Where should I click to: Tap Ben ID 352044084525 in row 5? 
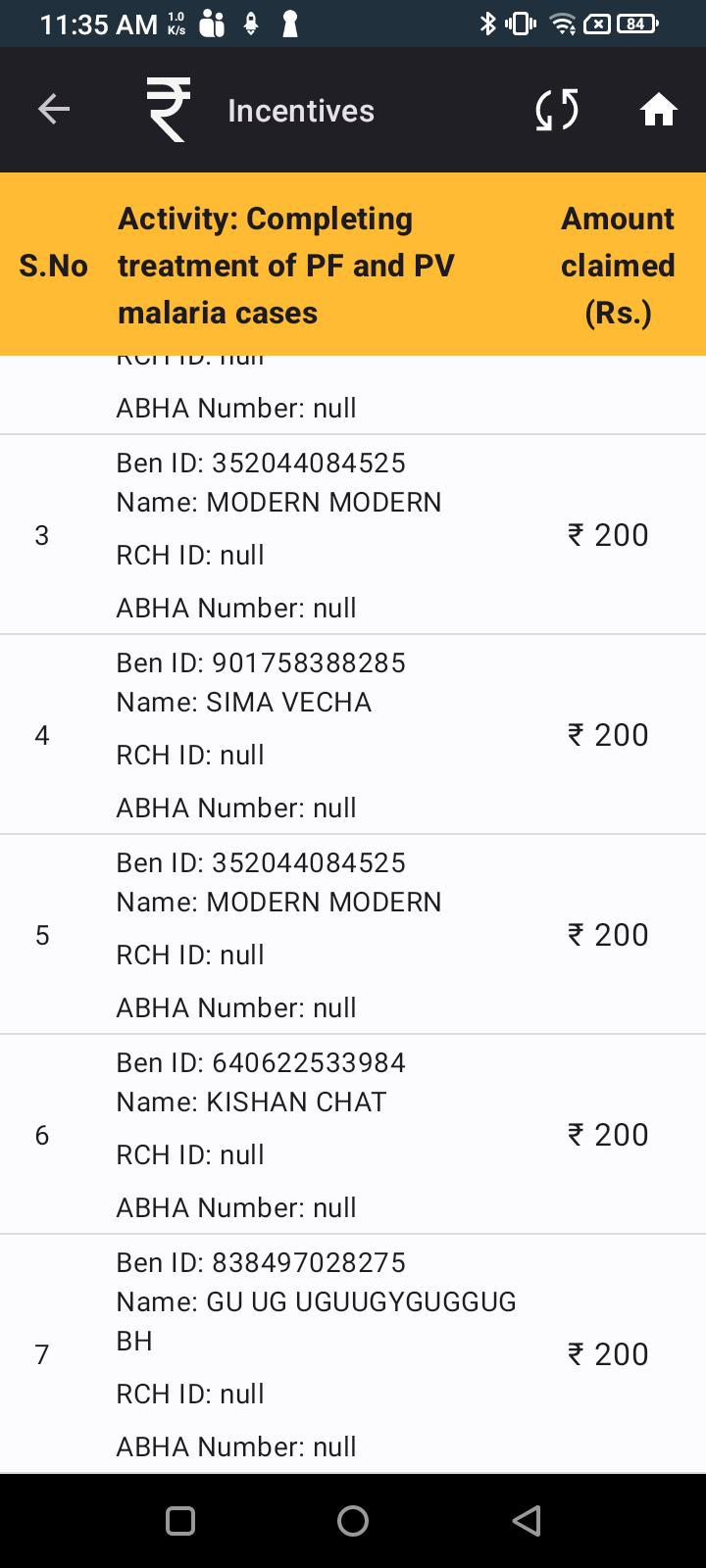[x=261, y=862]
